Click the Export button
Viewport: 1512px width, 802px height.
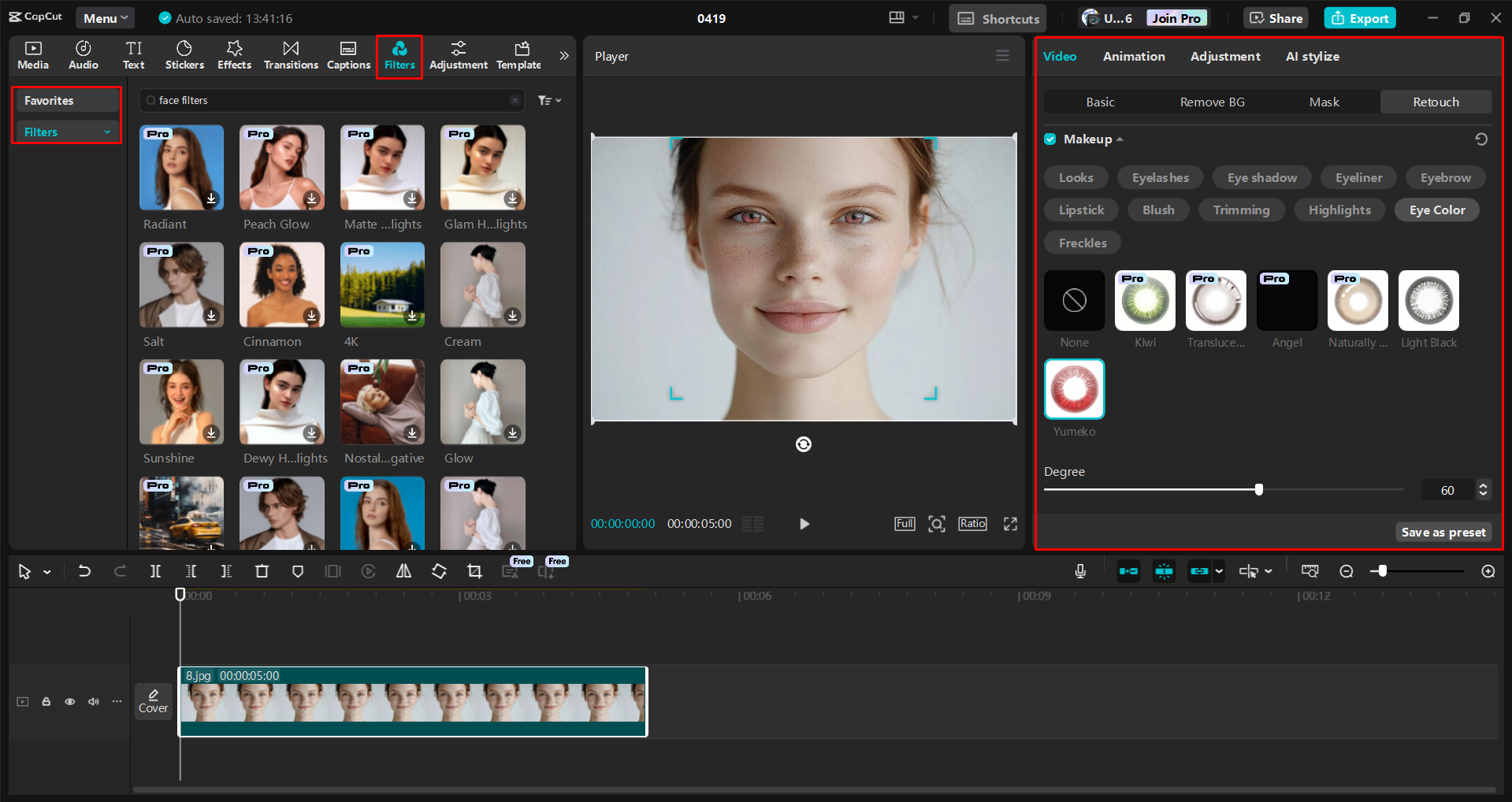pyautogui.click(x=1359, y=18)
